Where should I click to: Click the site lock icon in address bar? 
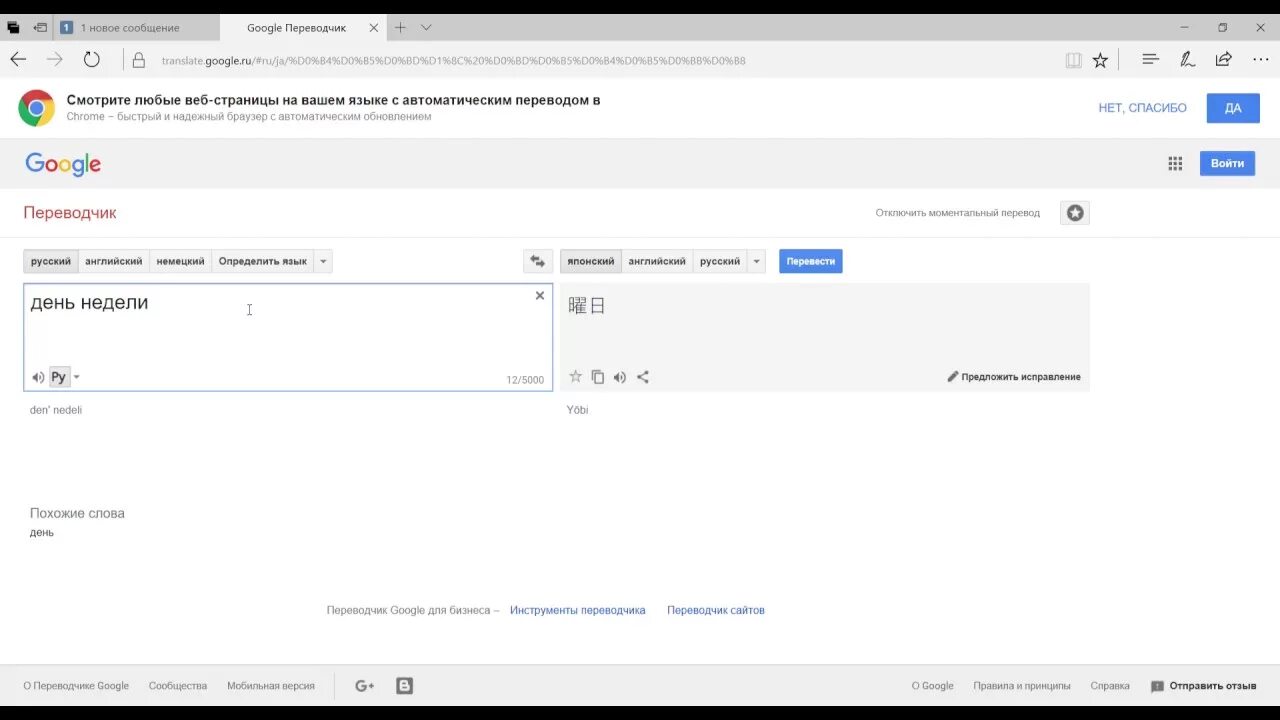[139, 60]
